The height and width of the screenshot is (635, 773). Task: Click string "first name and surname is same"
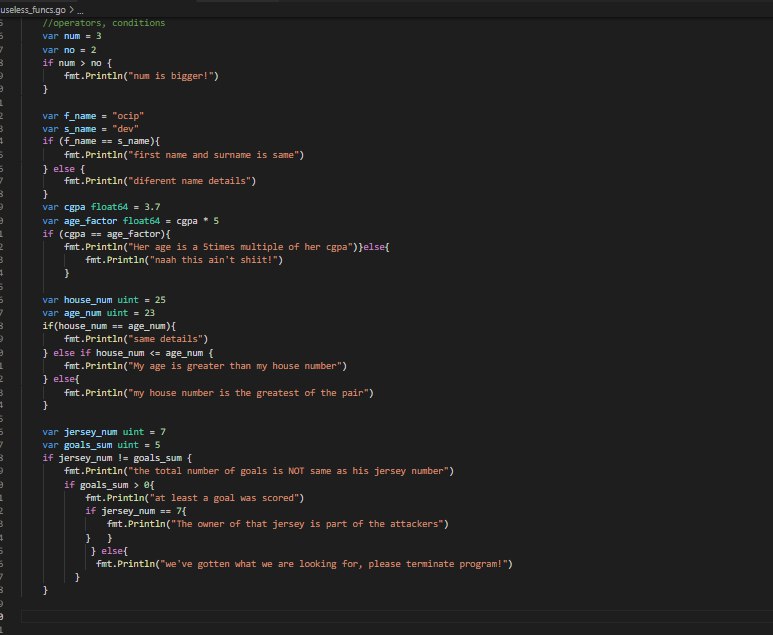tap(213, 155)
